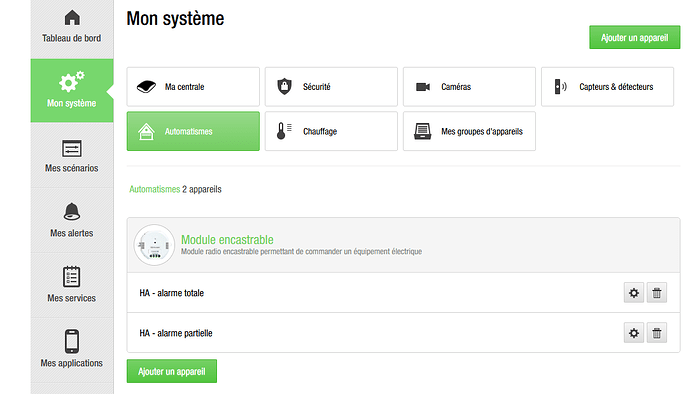Go to Tableau de bord home icon
690x394 pixels.
pyautogui.click(x=72, y=18)
